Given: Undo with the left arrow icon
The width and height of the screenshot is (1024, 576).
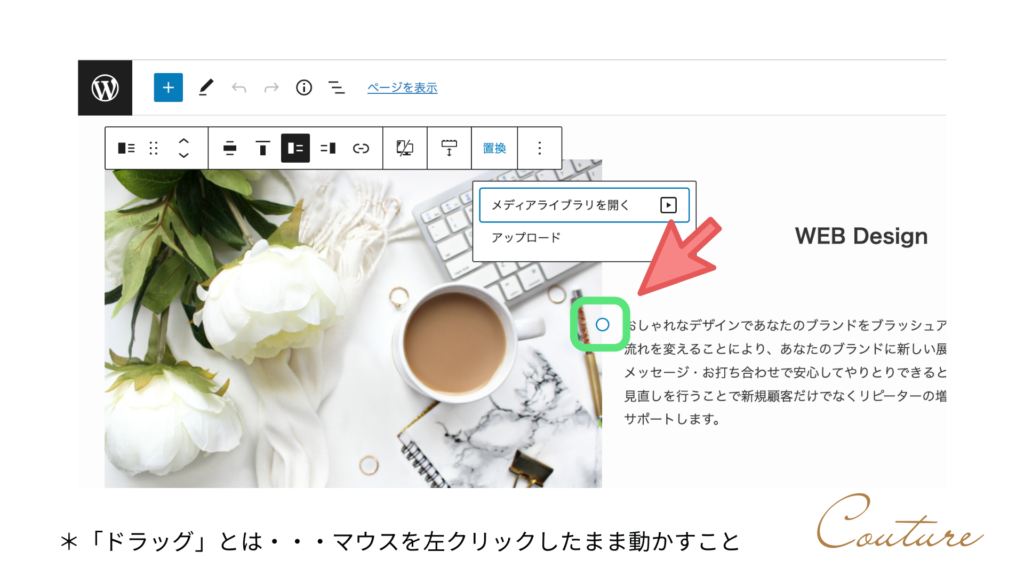Looking at the screenshot, I should tap(239, 88).
